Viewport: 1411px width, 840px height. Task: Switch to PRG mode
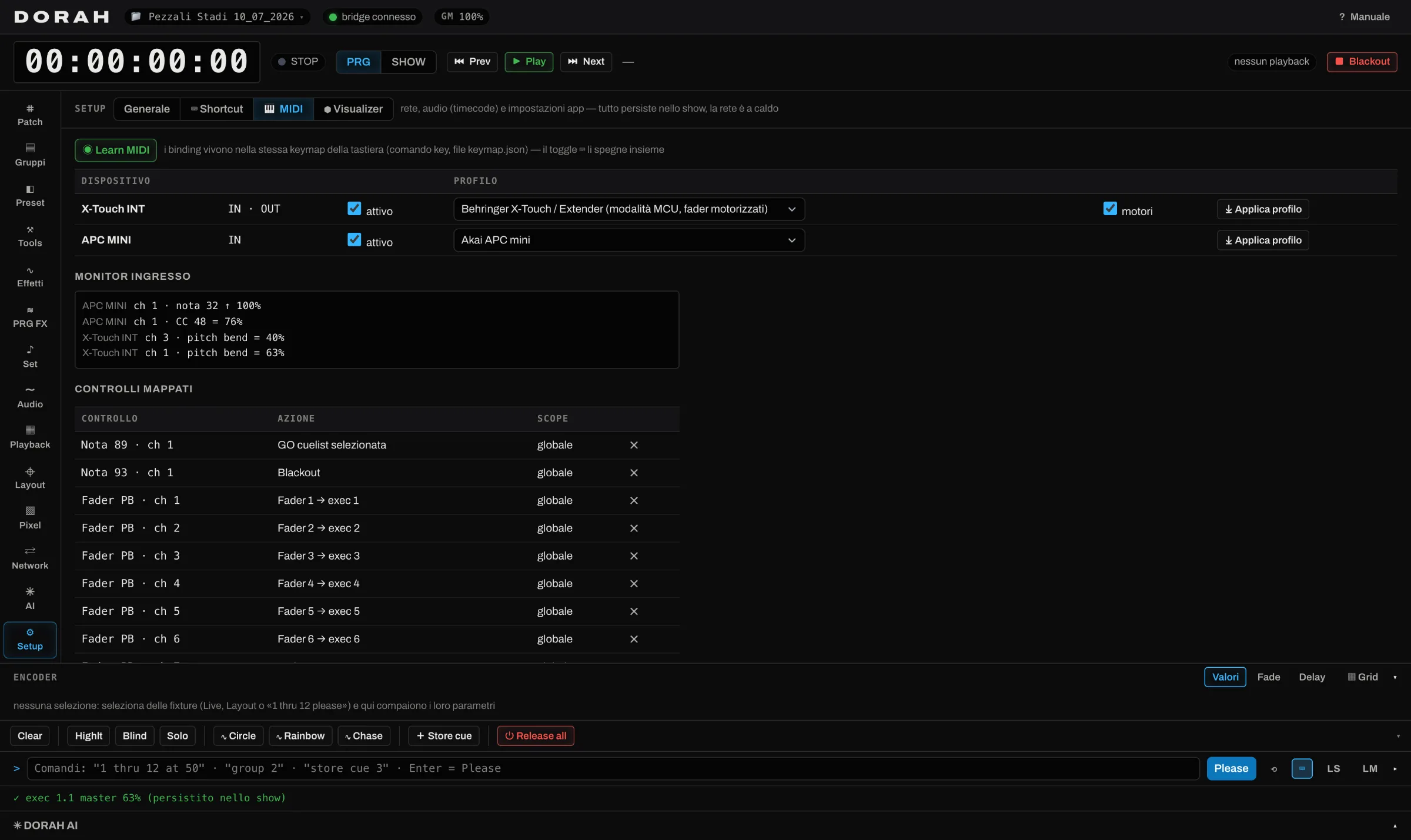pos(359,62)
